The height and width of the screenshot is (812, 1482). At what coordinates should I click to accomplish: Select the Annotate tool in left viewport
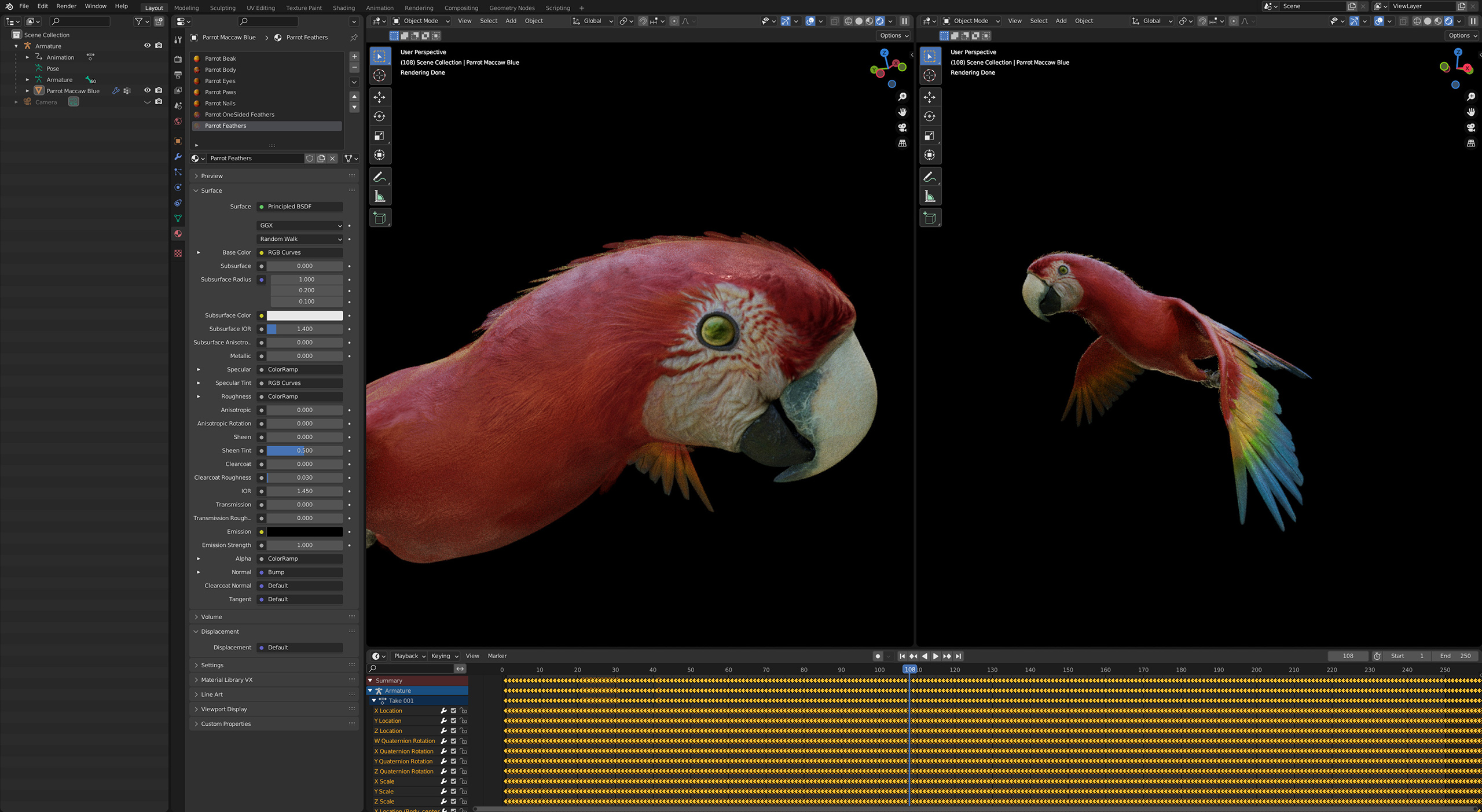pyautogui.click(x=380, y=177)
